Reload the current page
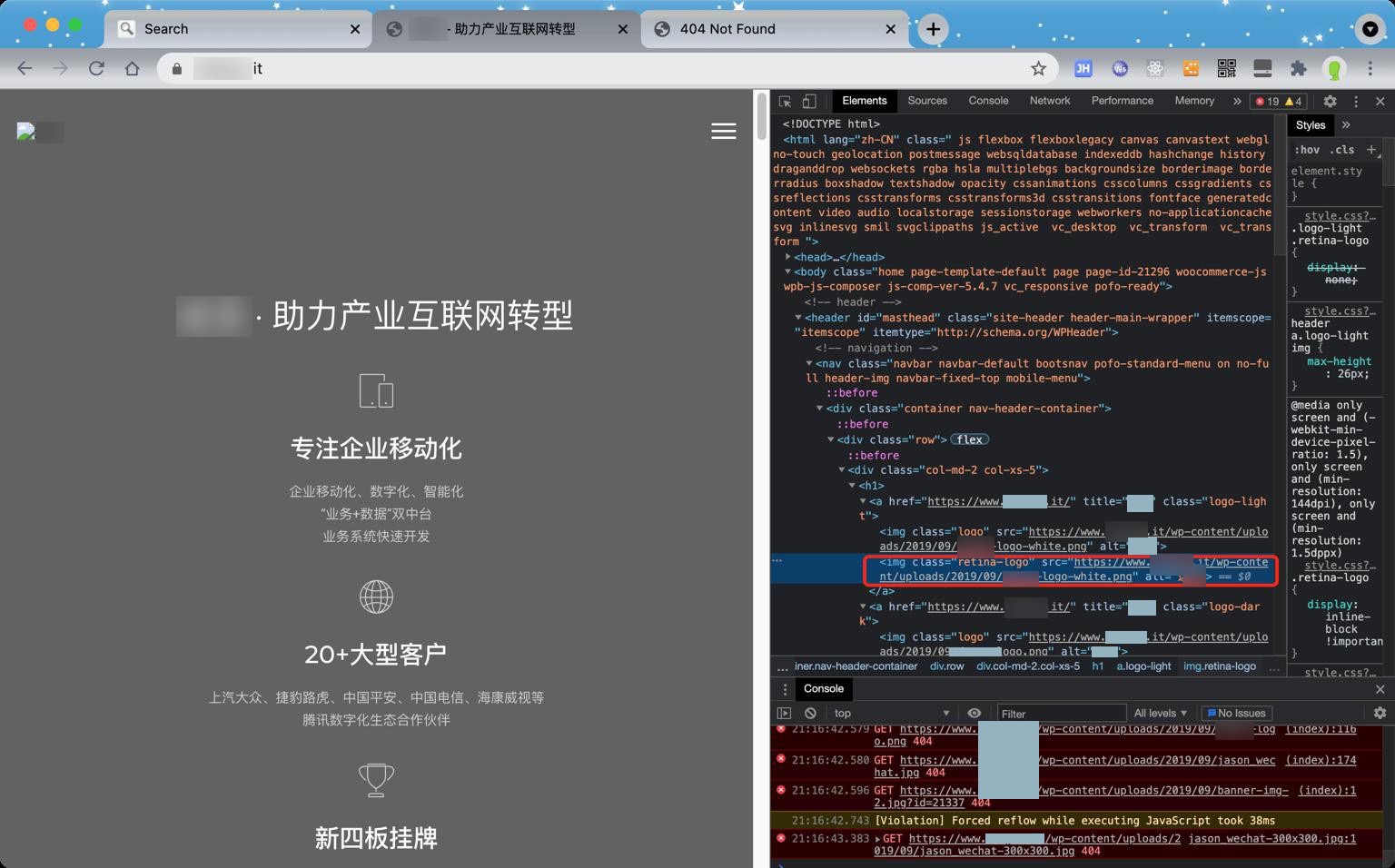This screenshot has height=868, width=1395. 96,68
